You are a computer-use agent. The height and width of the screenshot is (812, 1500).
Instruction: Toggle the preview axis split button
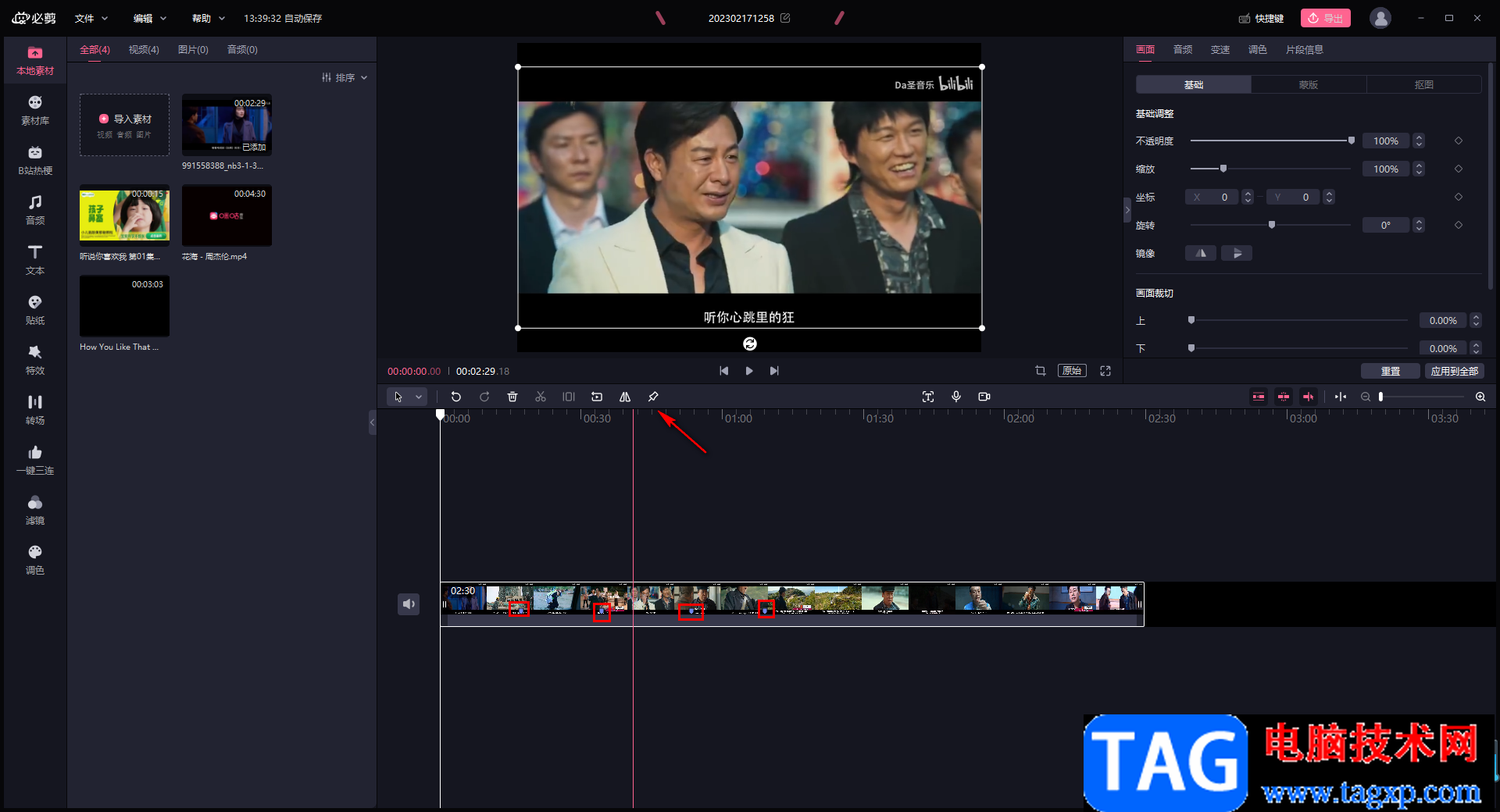pyautogui.click(x=1341, y=397)
